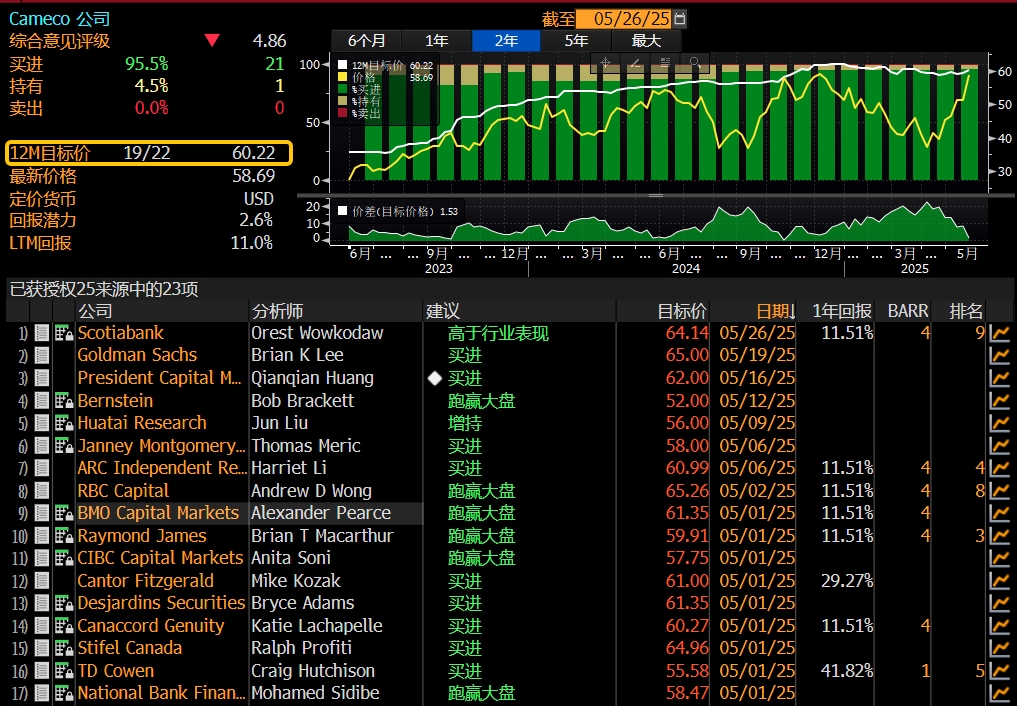Screen dimensions: 1017x706
Task: Sort by the 排名 column header
Action: pos(966,311)
